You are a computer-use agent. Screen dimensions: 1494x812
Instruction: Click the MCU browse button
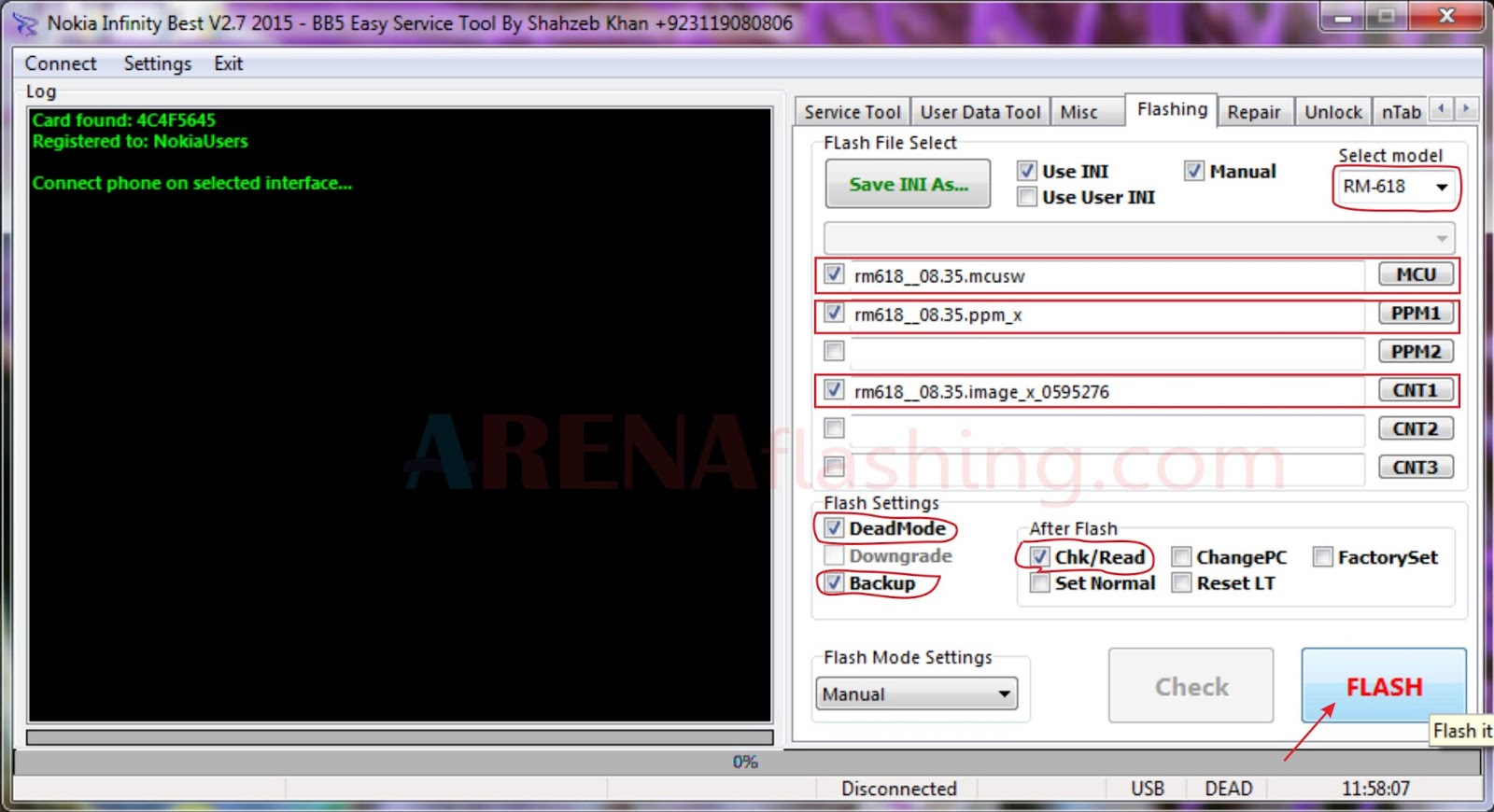coord(1416,274)
